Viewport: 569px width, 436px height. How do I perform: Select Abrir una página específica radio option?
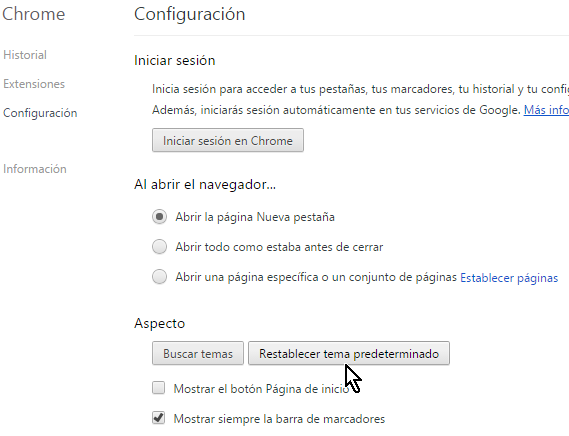[159, 277]
